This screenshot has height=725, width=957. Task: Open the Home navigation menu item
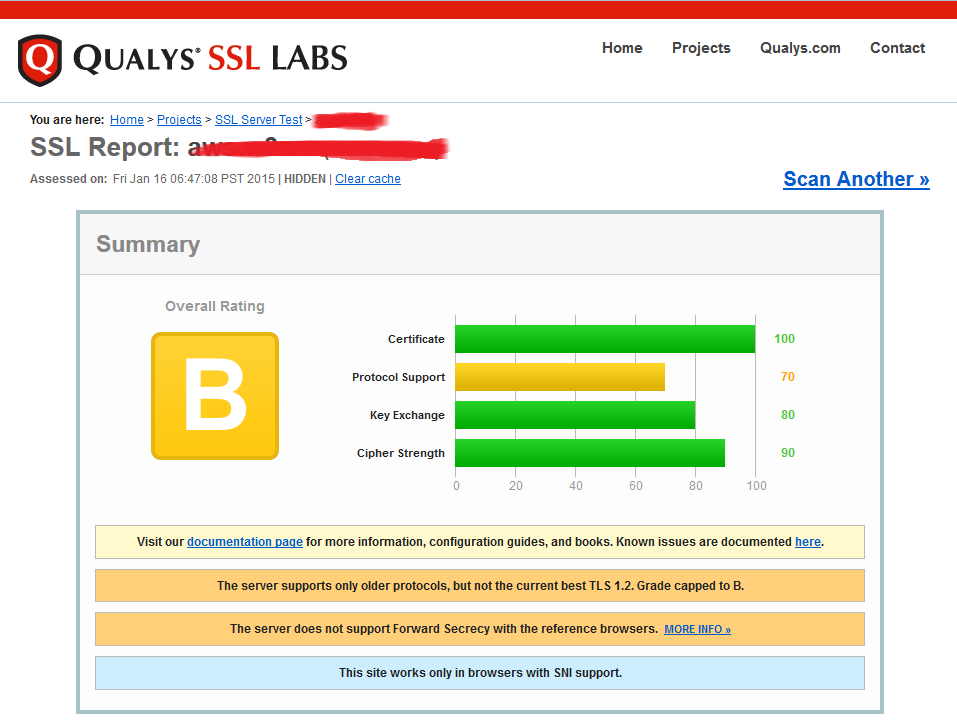(x=622, y=48)
